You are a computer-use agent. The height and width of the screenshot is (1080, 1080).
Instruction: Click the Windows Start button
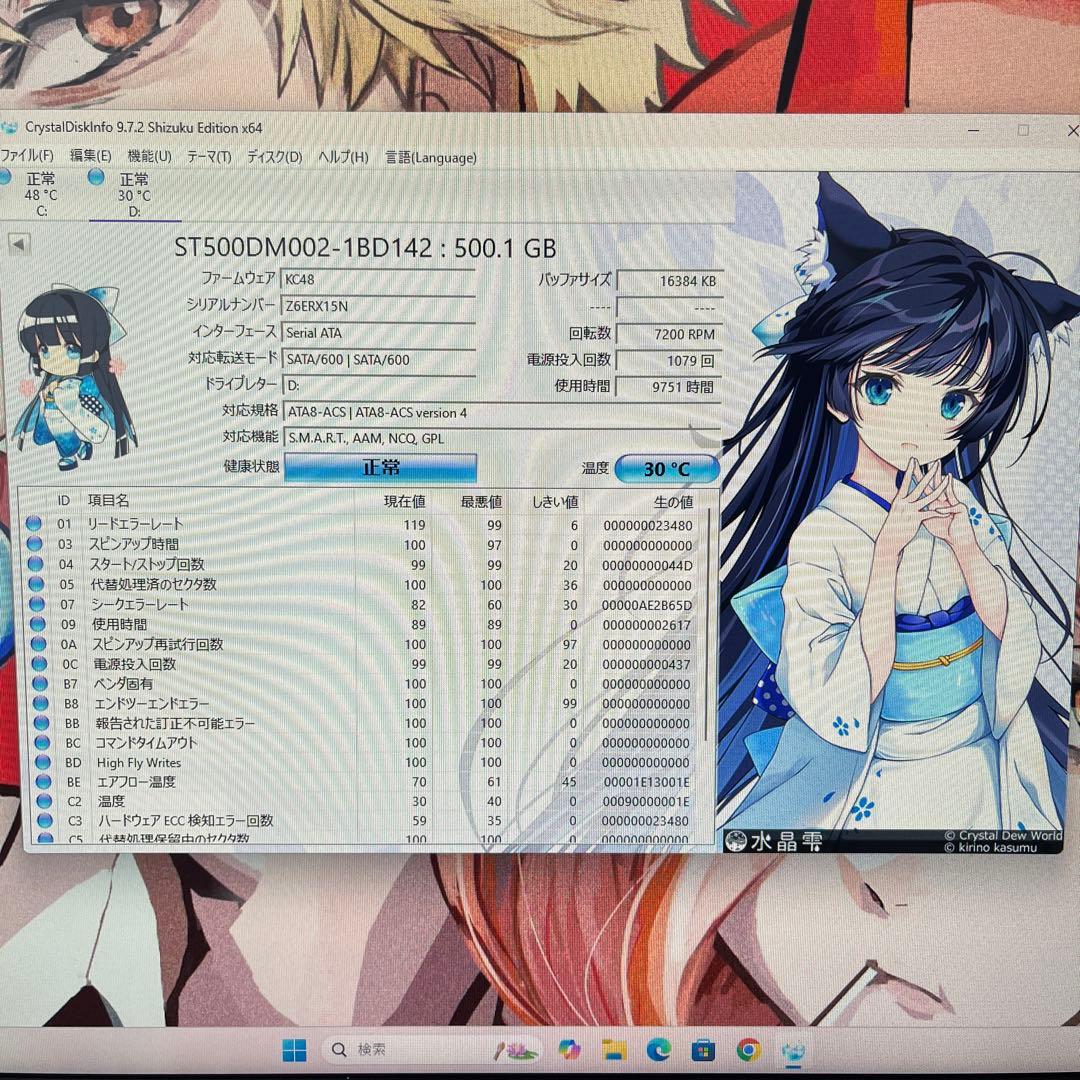[294, 1050]
